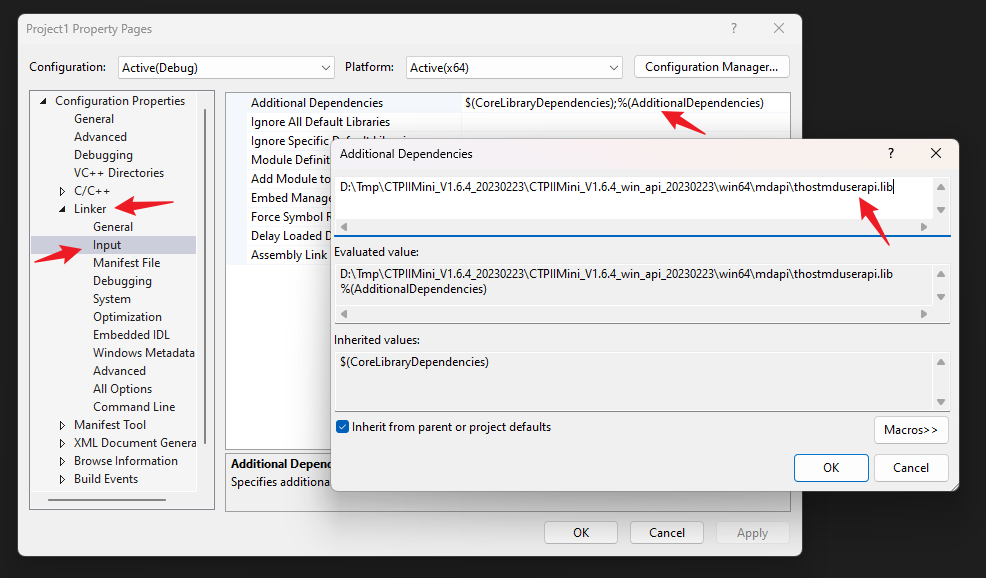The width and height of the screenshot is (986, 578).
Task: Click Apply in Project1 Property Pages window
Action: 752,533
